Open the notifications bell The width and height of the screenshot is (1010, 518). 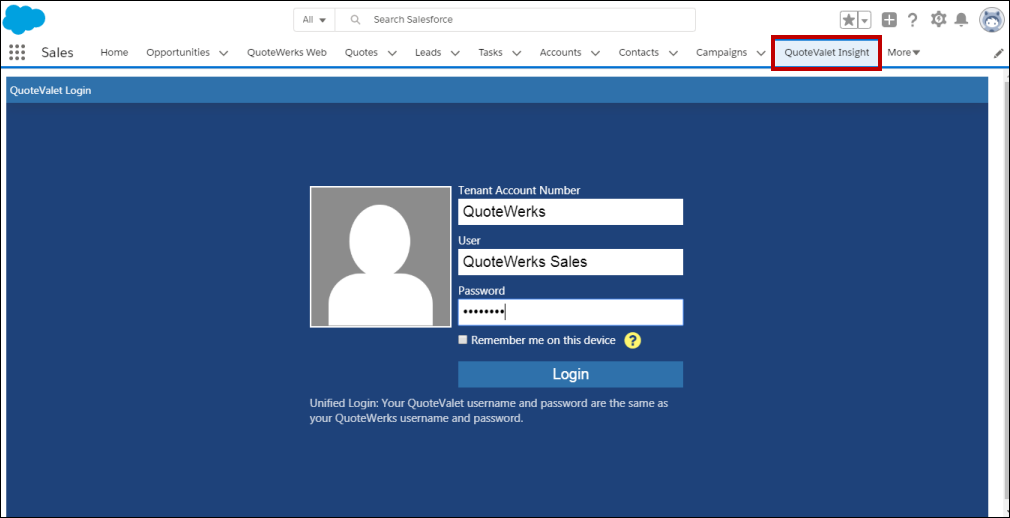pyautogui.click(x=961, y=20)
